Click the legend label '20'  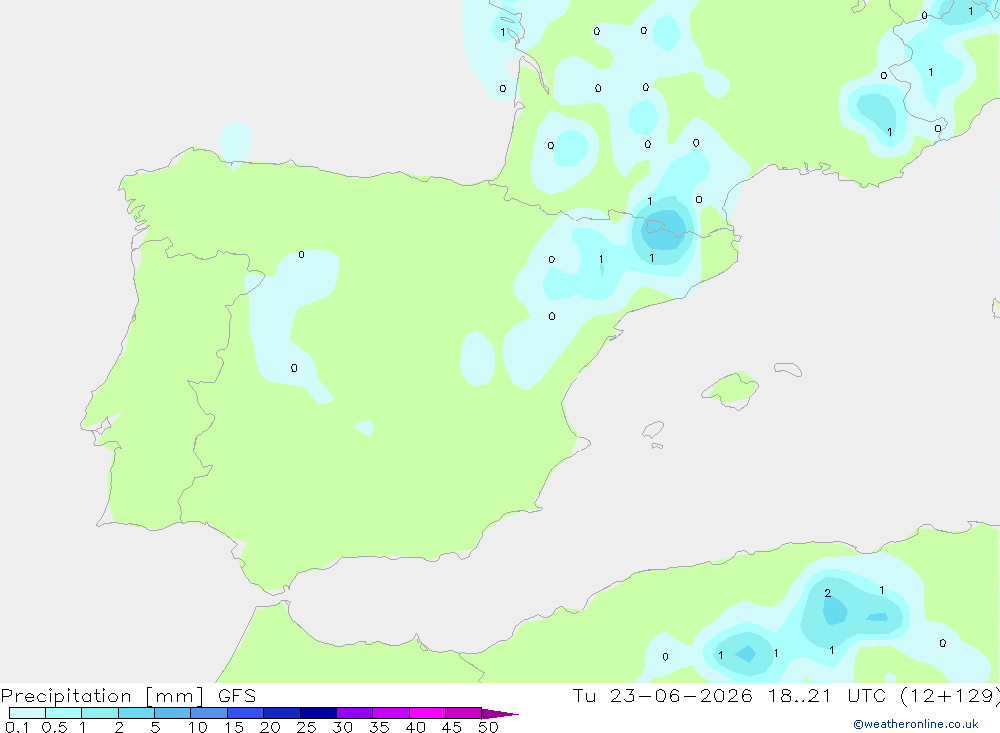click(x=270, y=727)
